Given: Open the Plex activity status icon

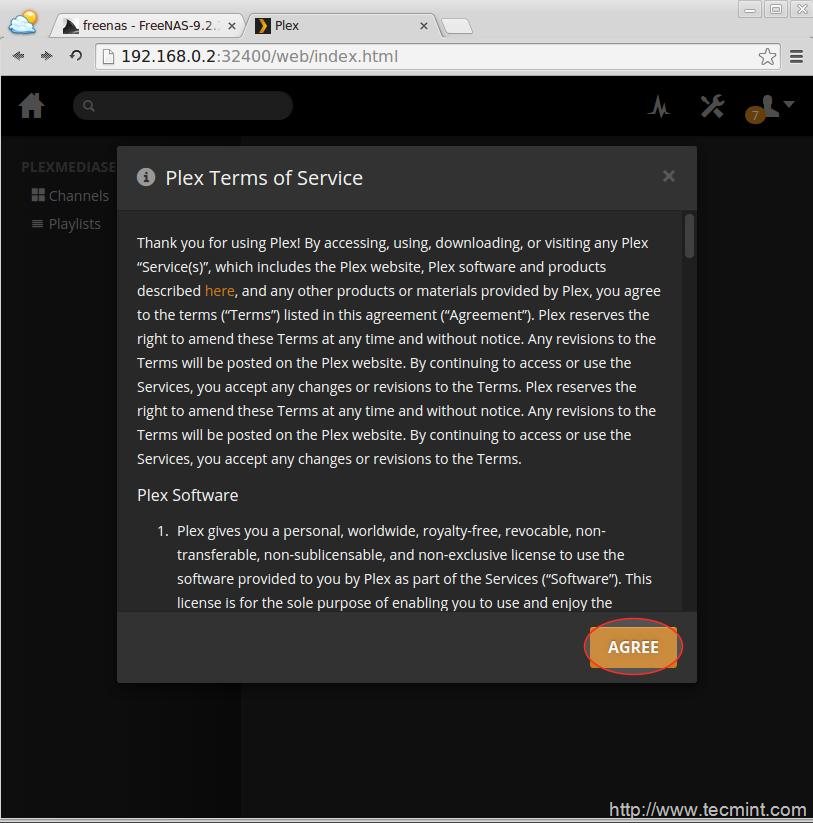Looking at the screenshot, I should coord(659,107).
